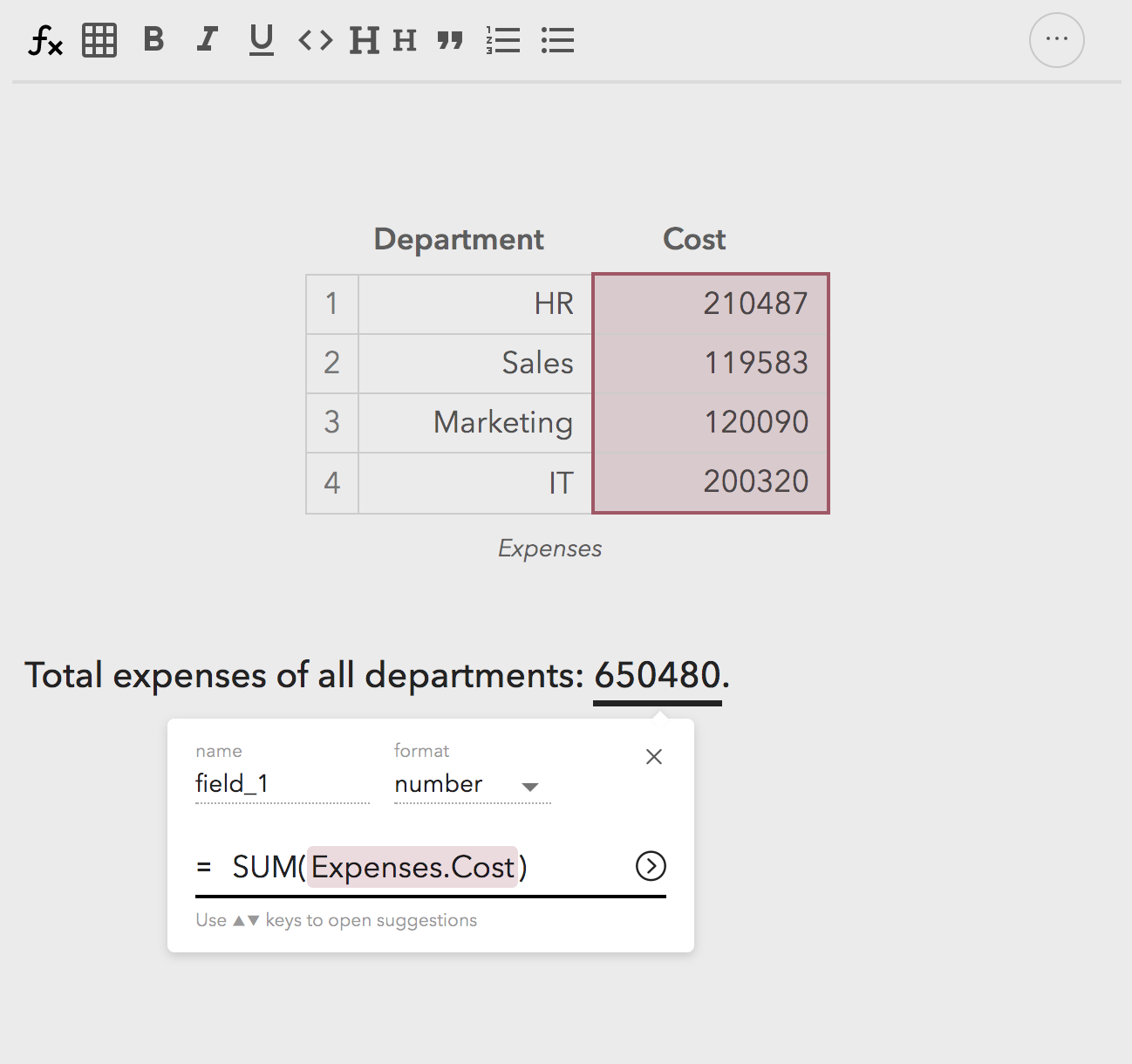Click the formula fx icon
Viewport: 1132px width, 1064px height.
pyautogui.click(x=45, y=40)
